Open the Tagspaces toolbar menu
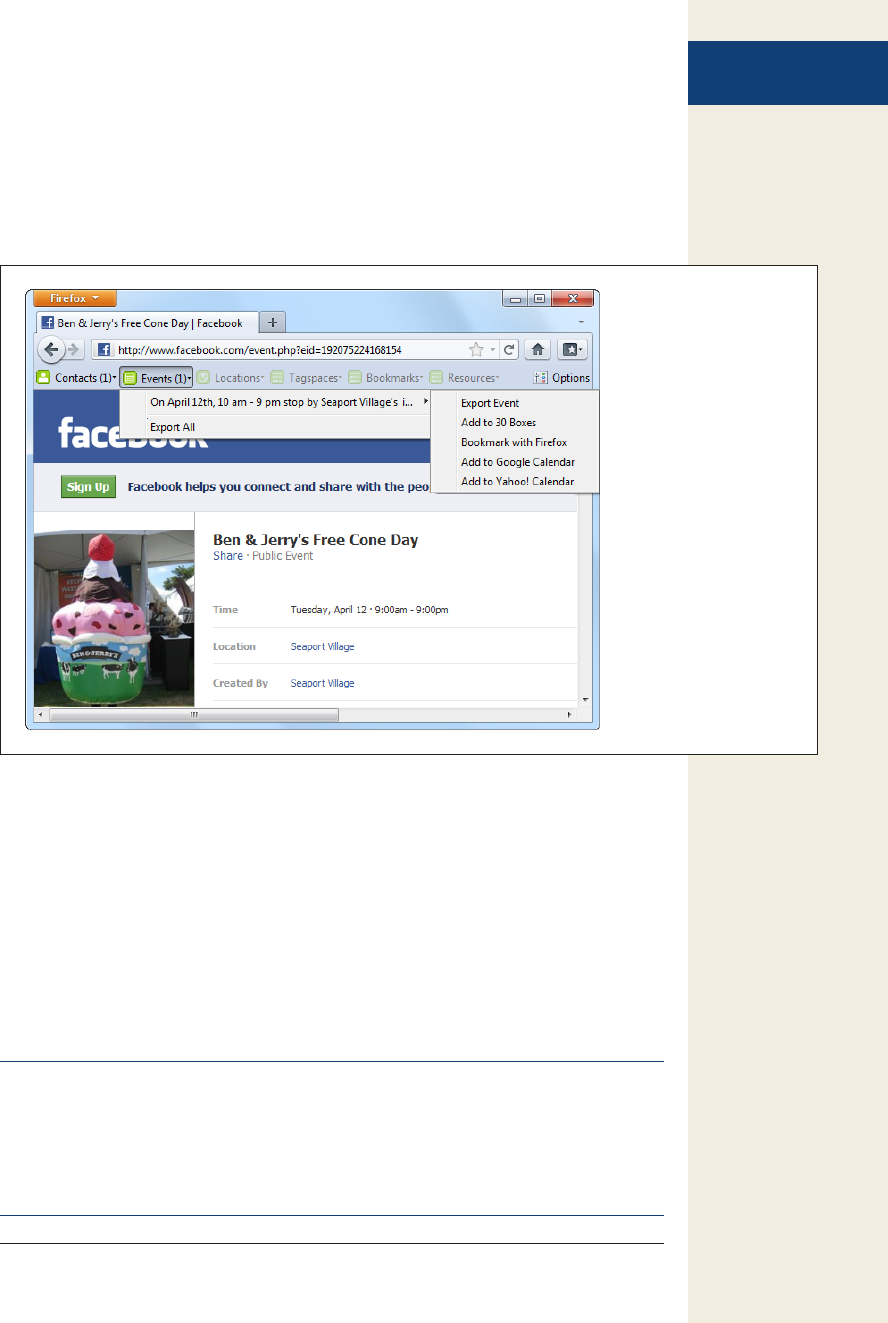 [306, 378]
